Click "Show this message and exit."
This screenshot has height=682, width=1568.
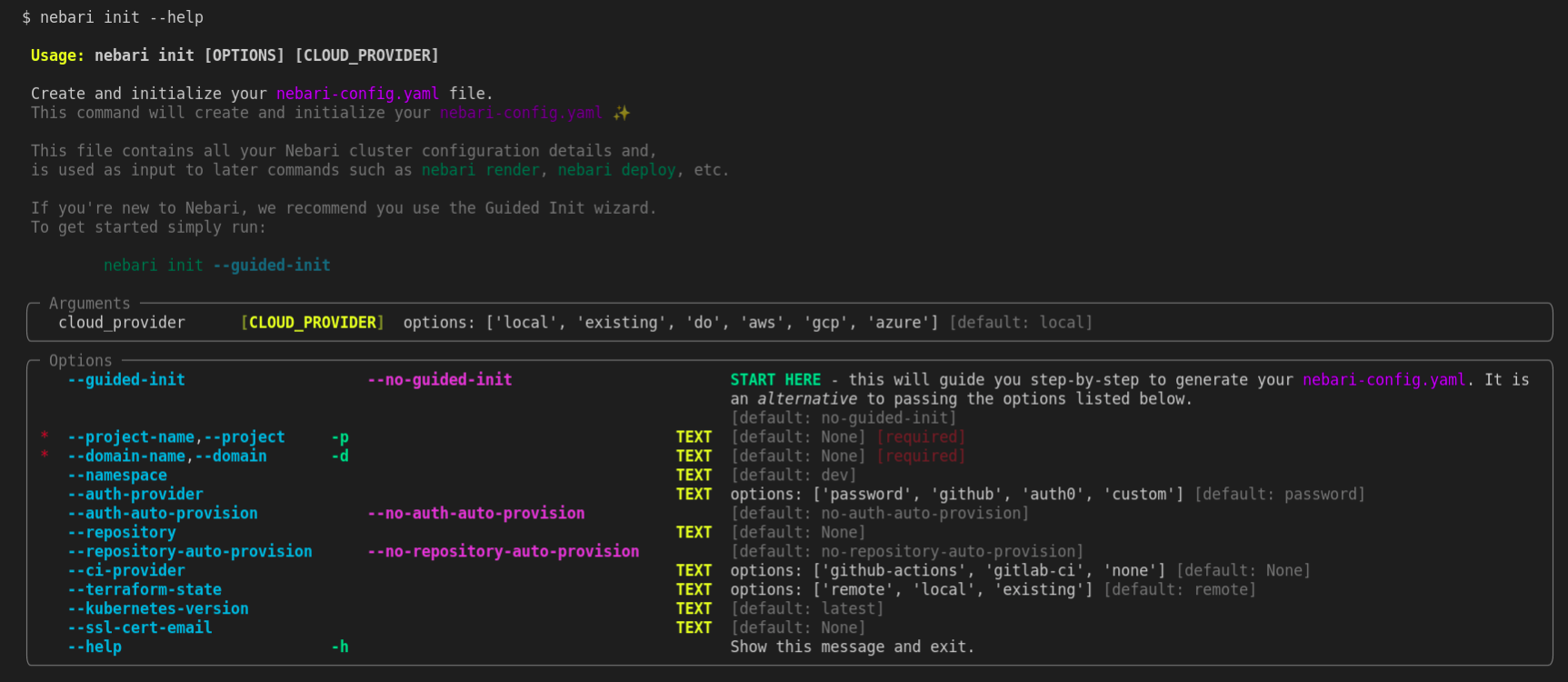tap(853, 647)
